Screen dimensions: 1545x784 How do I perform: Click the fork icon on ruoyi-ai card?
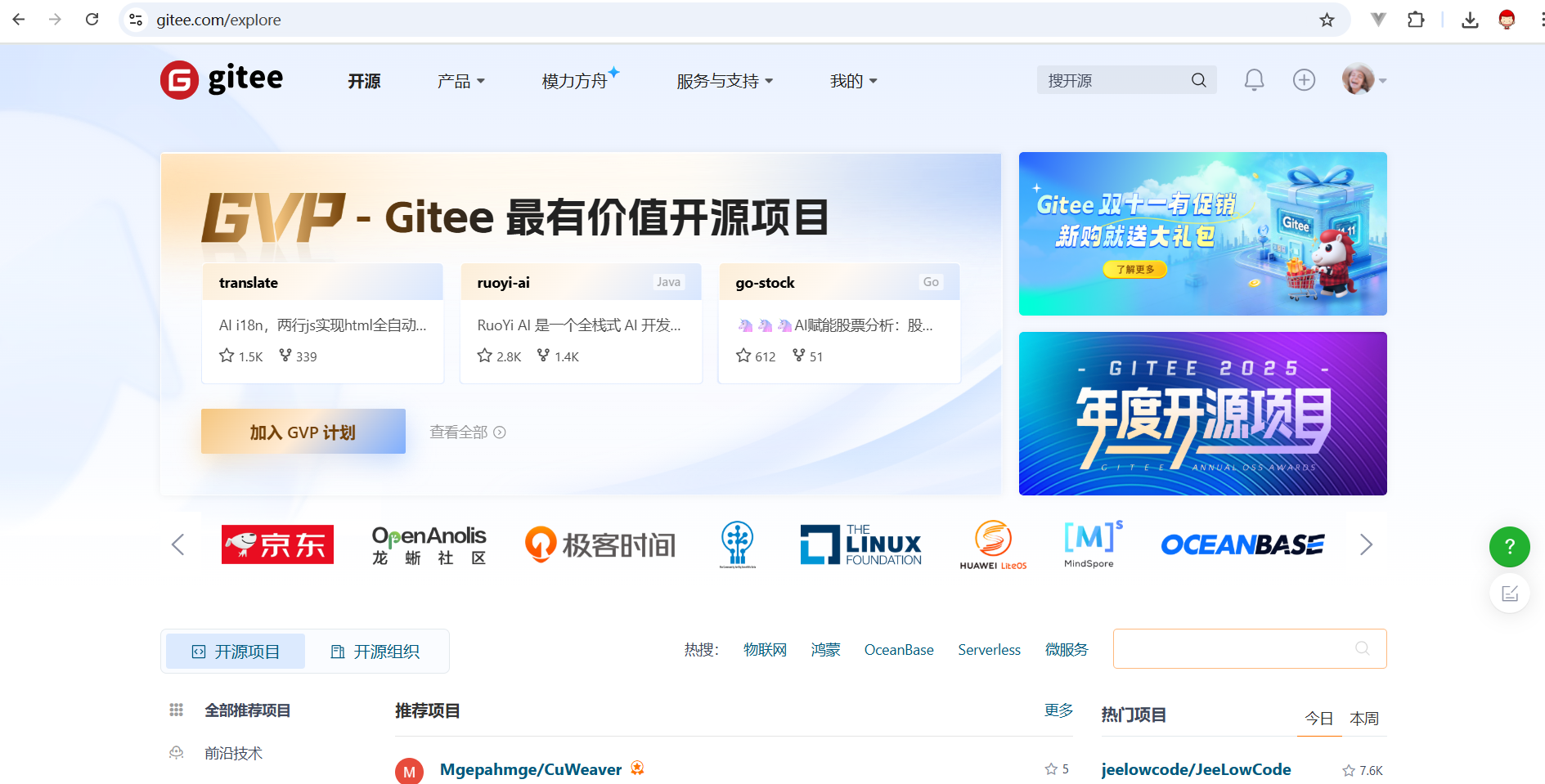point(543,356)
